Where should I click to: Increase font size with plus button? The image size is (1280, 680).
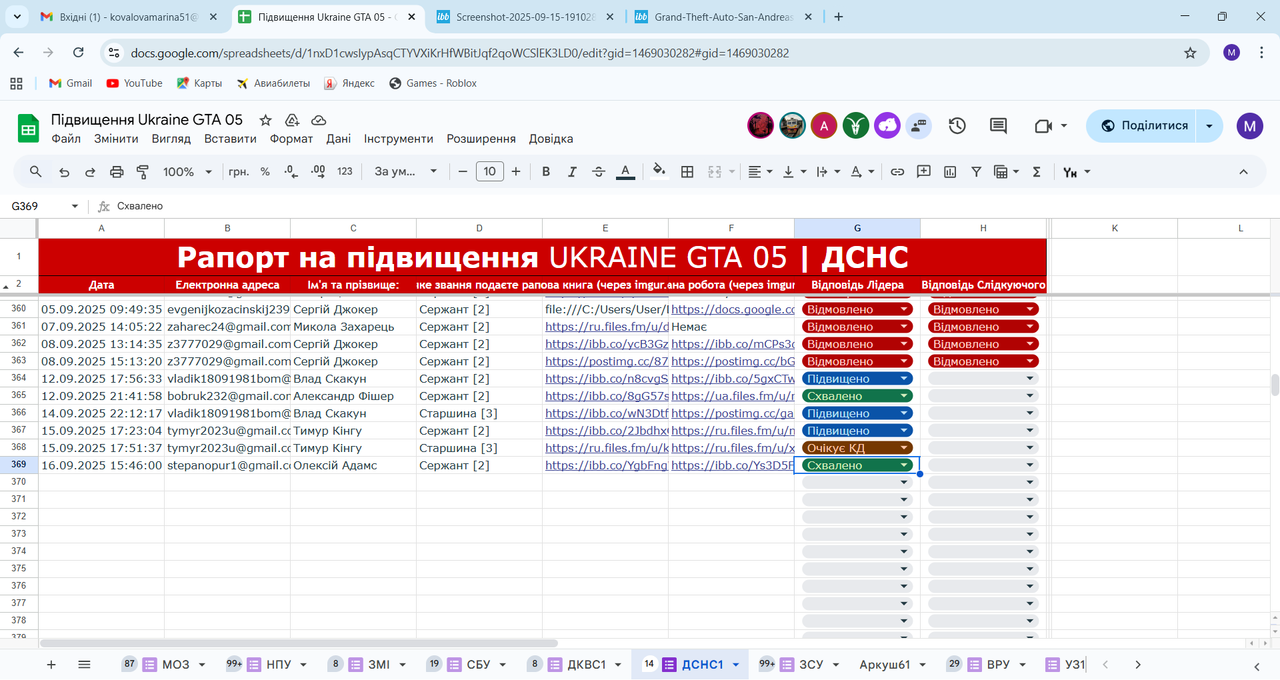coord(516,172)
